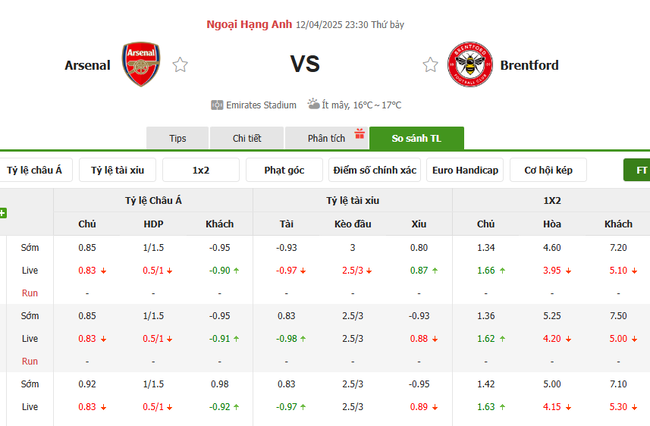Select the So sánh TL tab
This screenshot has height=426, width=650.
(416, 138)
